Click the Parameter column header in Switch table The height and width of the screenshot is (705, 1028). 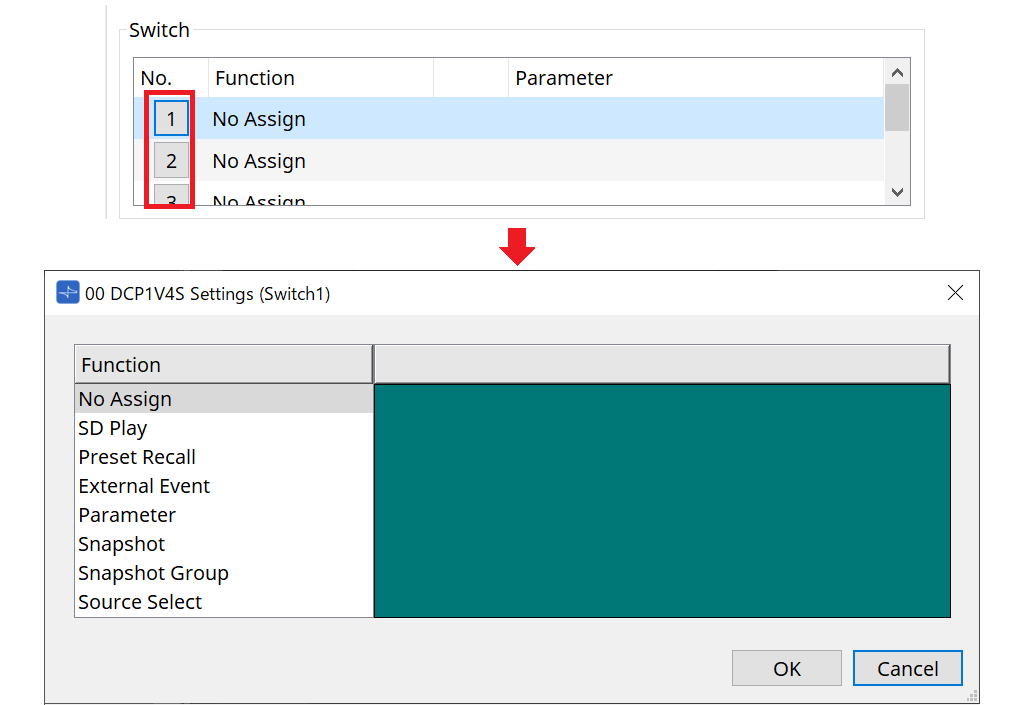564,78
